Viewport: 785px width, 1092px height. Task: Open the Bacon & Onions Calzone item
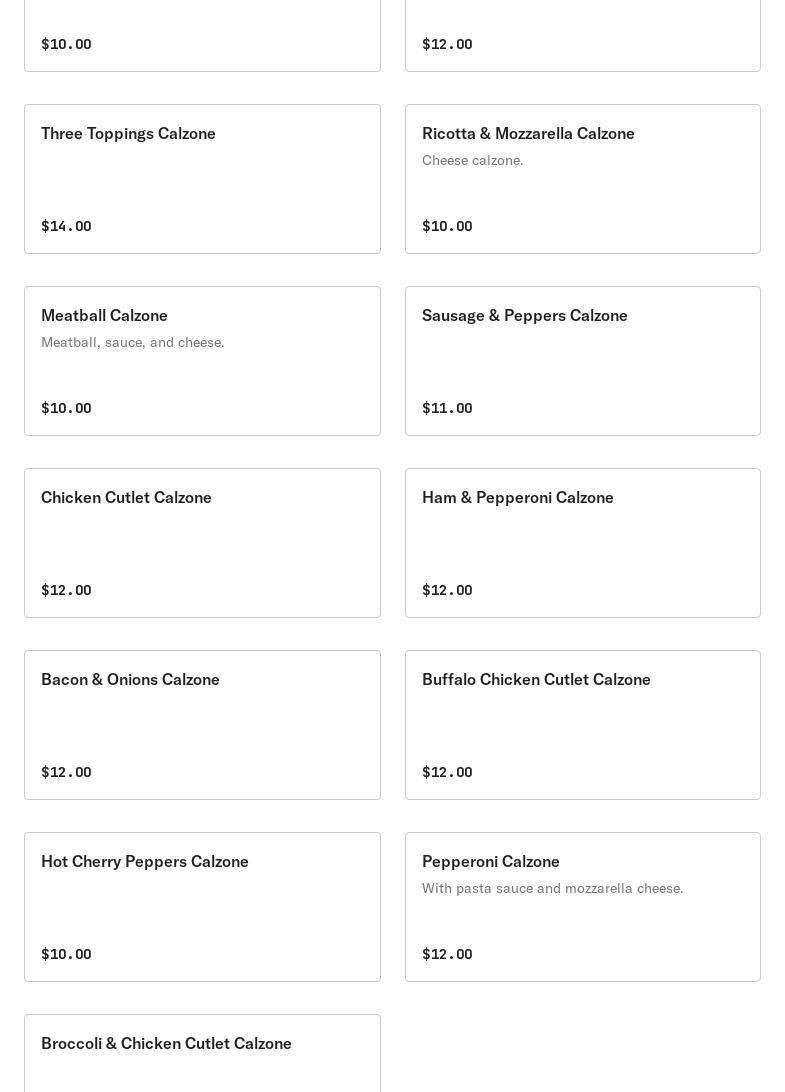click(x=202, y=724)
